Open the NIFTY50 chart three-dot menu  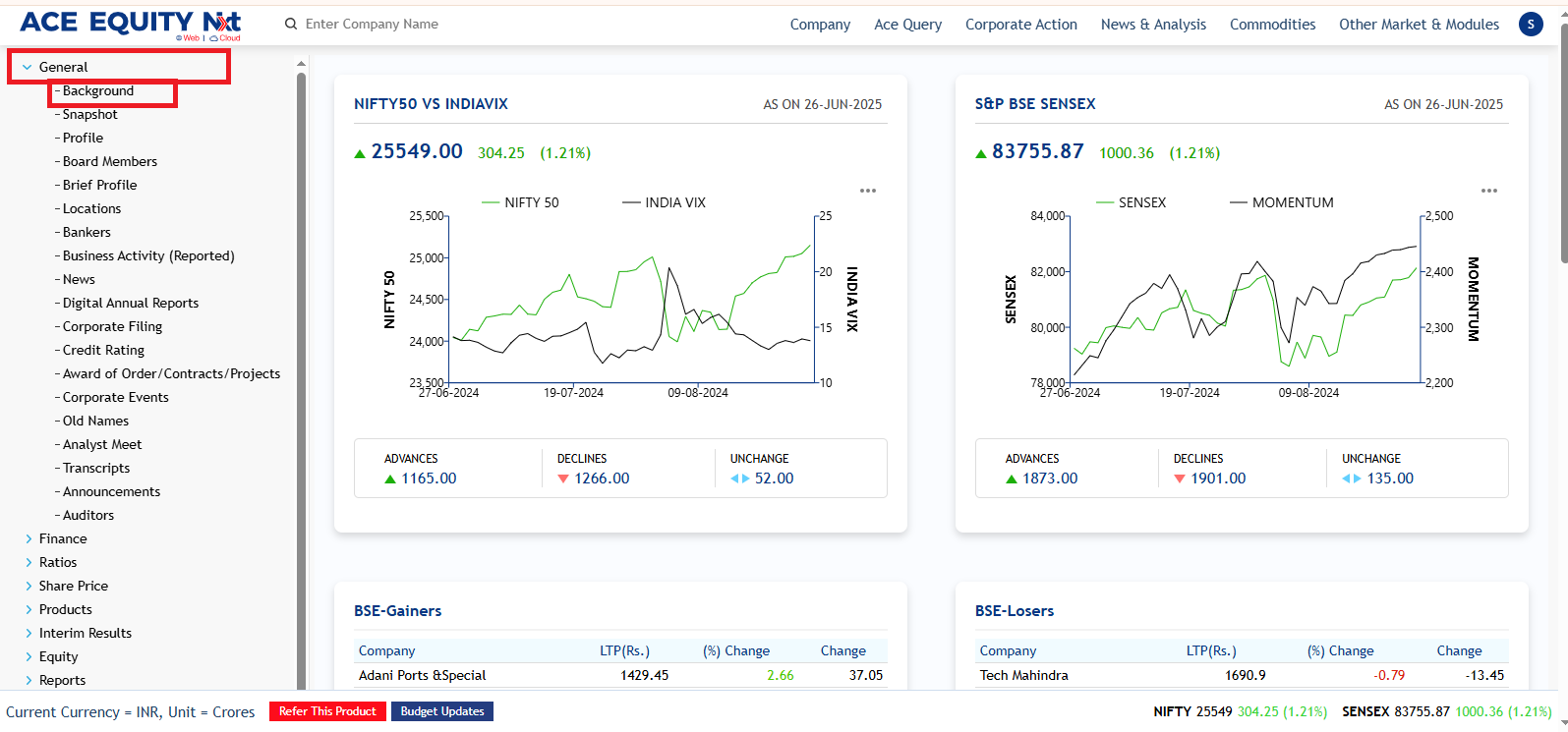pyautogui.click(x=867, y=191)
